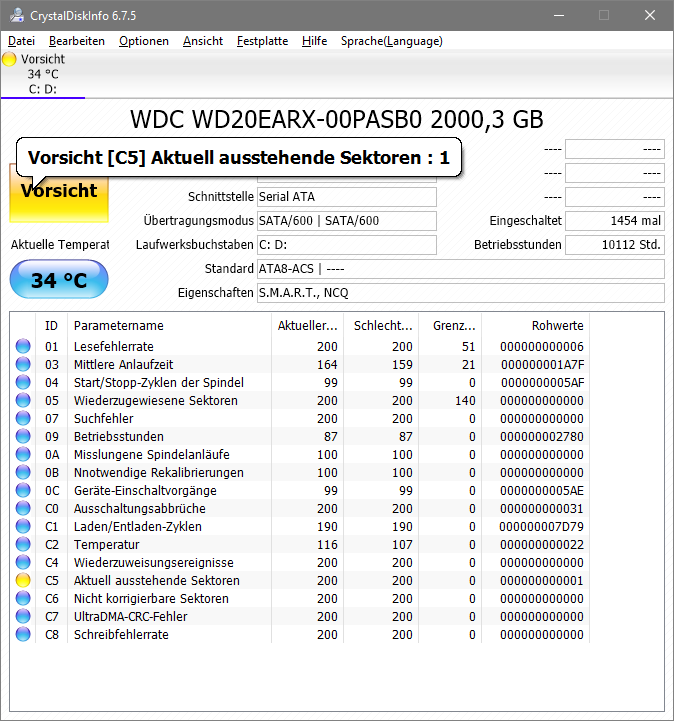Open the Ansicht menu
The width and height of the screenshot is (674, 721).
tap(203, 41)
